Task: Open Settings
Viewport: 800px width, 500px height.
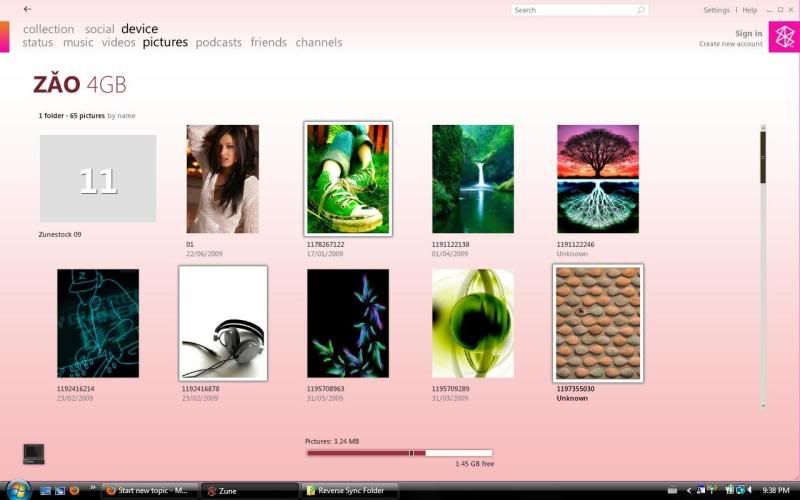Action: (716, 10)
